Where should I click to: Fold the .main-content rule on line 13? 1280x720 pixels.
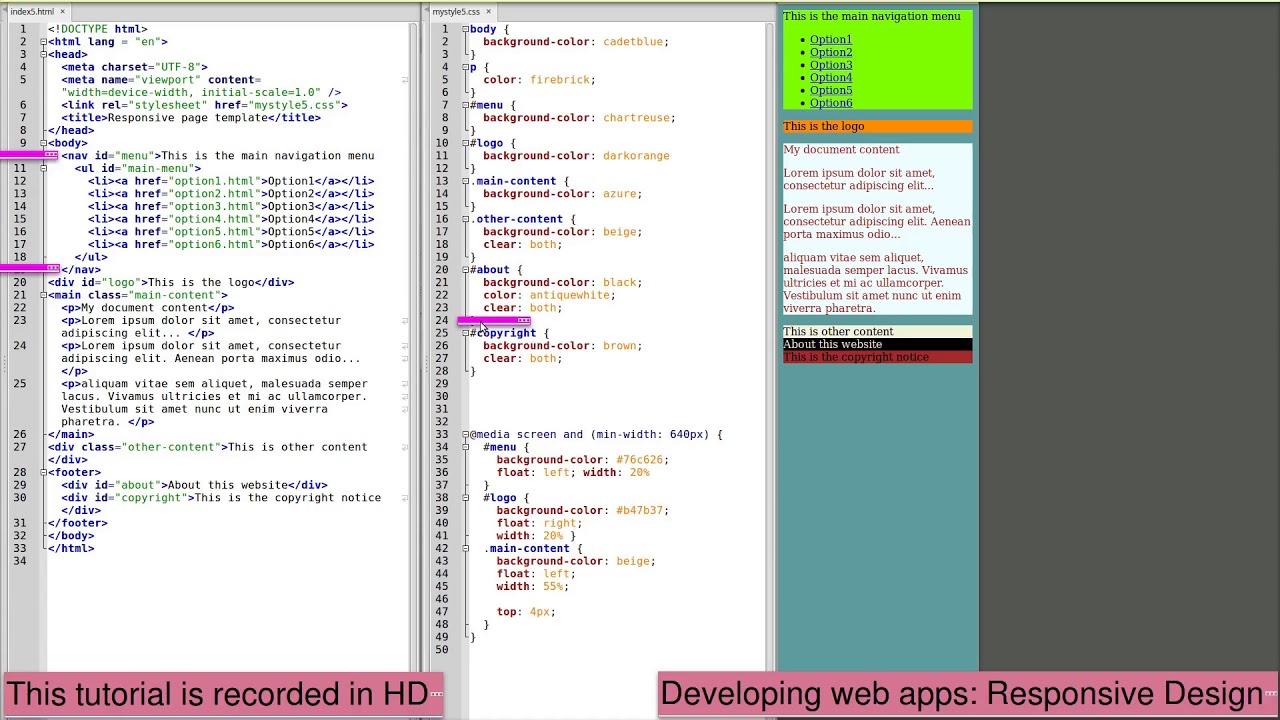[466, 181]
